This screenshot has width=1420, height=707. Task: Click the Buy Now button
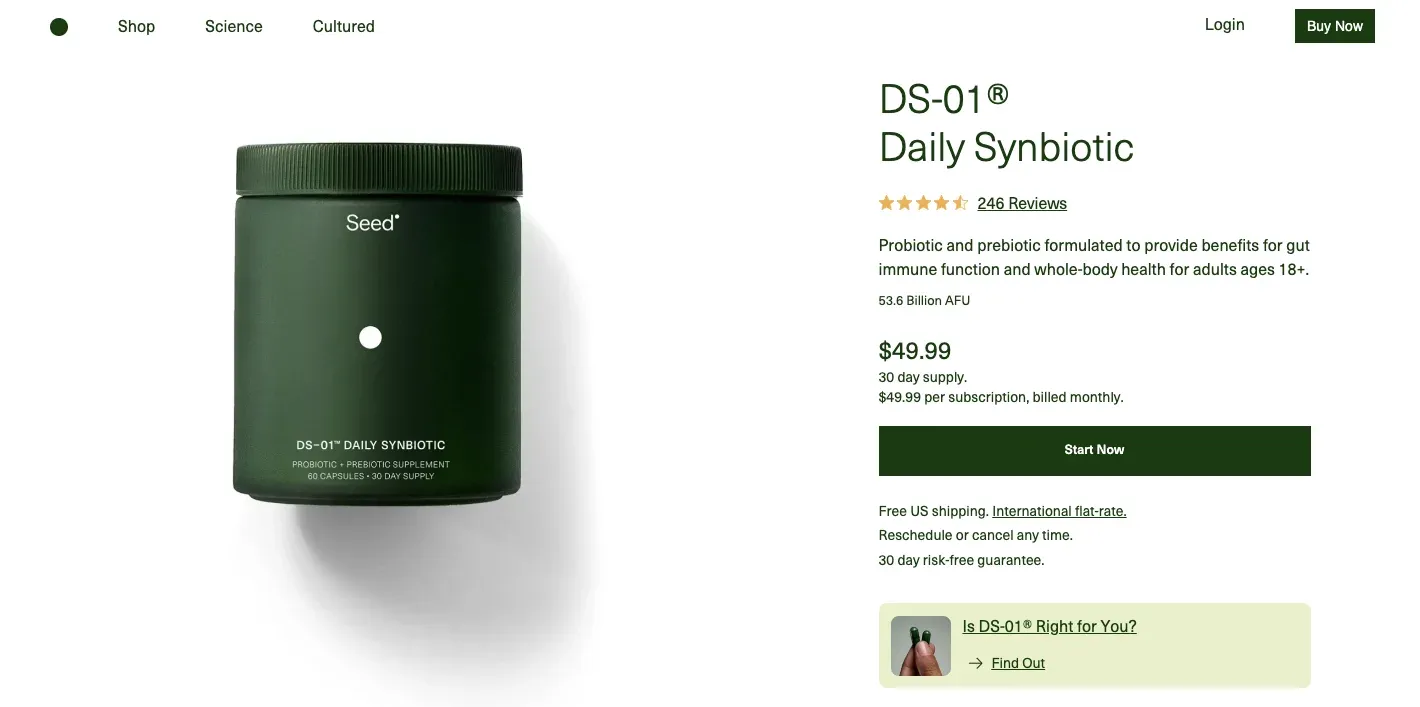(x=1334, y=26)
